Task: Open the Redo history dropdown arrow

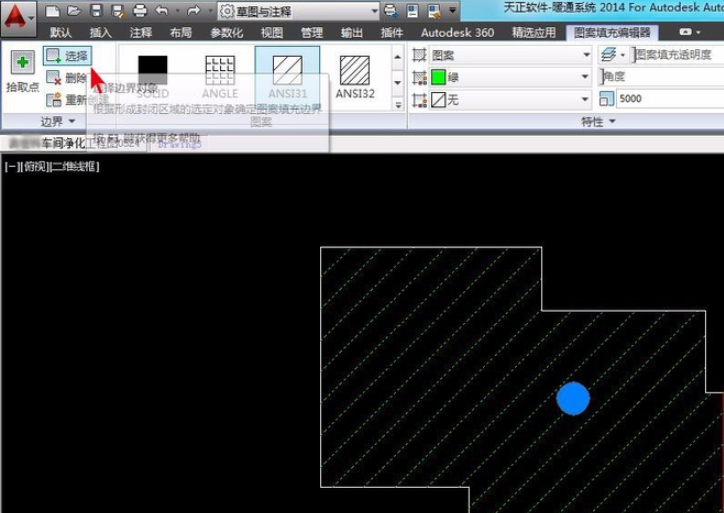Action: 210,11
